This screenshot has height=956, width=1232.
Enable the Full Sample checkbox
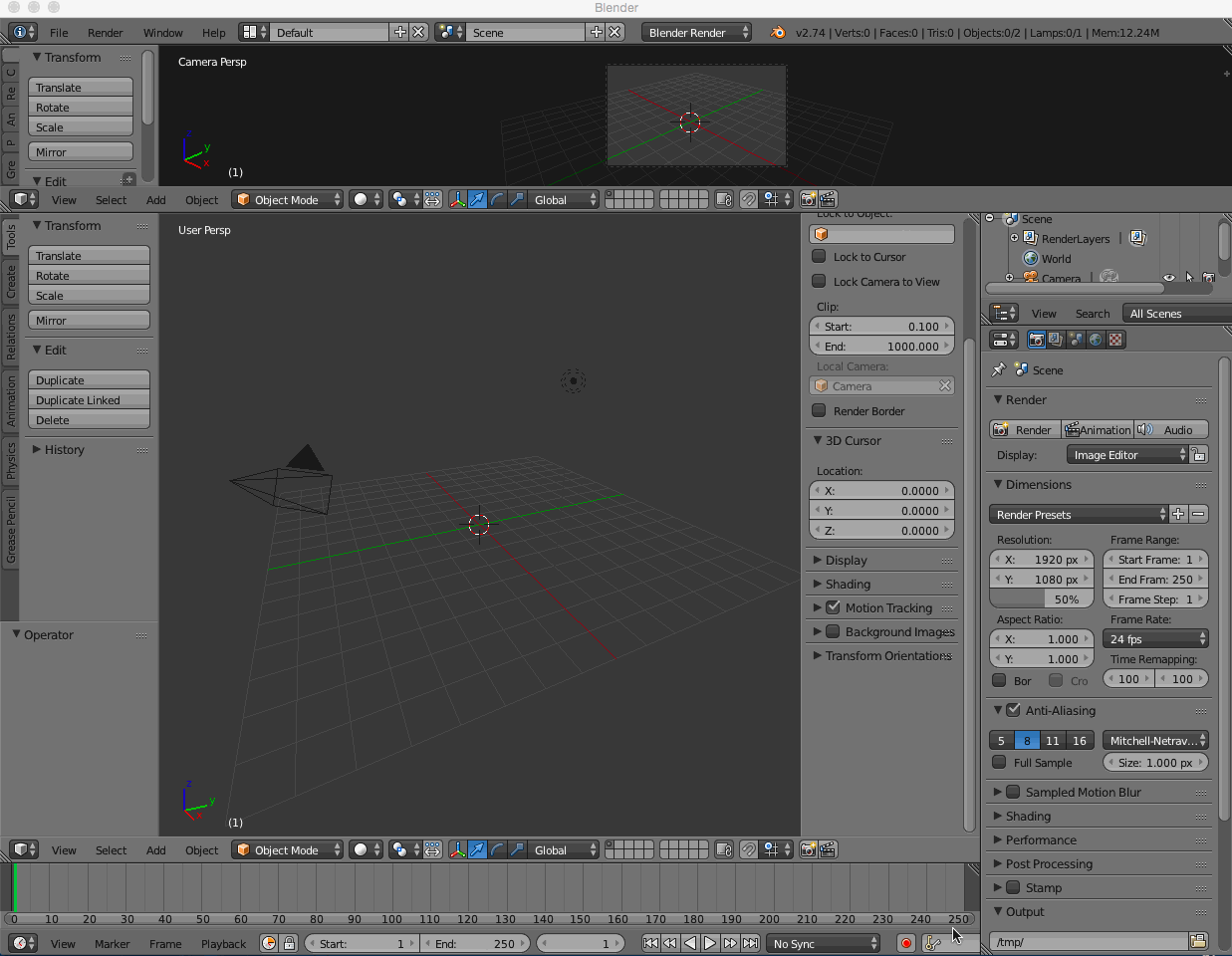click(1000, 763)
